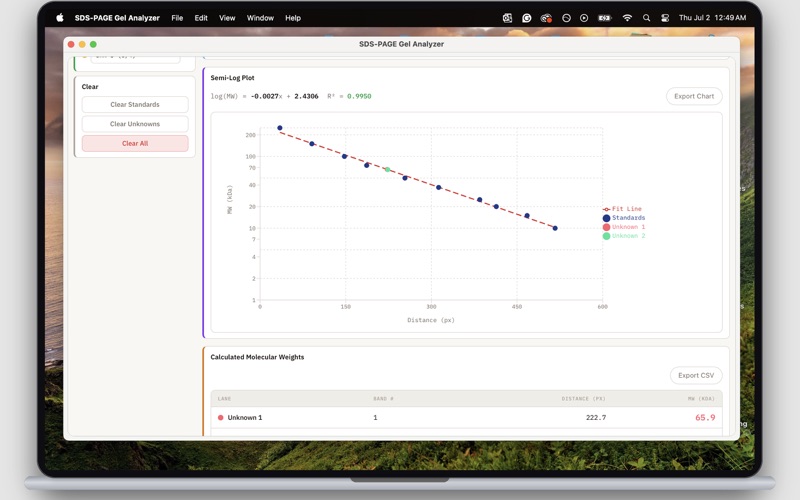Viewport: 800px width, 500px height.
Task: Click the red dot beside Unknown 1 row
Action: click(x=220, y=417)
